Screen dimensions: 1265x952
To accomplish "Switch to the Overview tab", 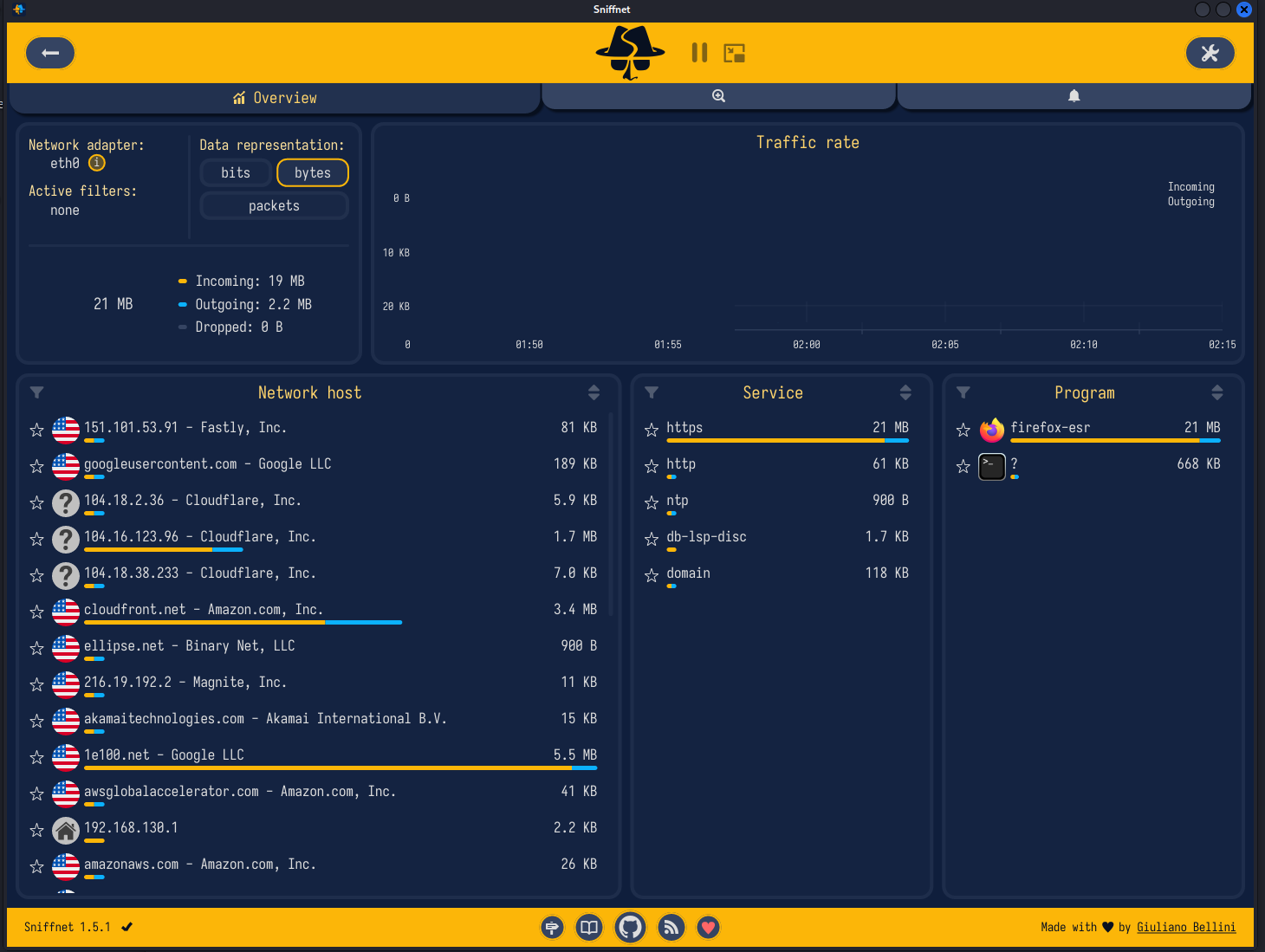I will point(274,98).
